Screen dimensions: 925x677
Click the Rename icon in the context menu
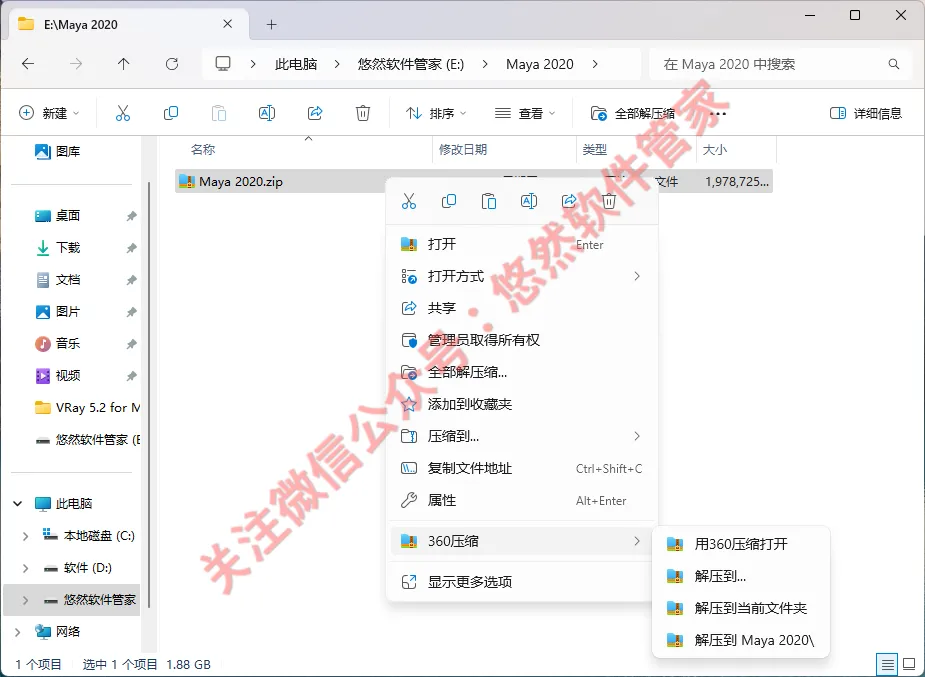pyautogui.click(x=529, y=202)
